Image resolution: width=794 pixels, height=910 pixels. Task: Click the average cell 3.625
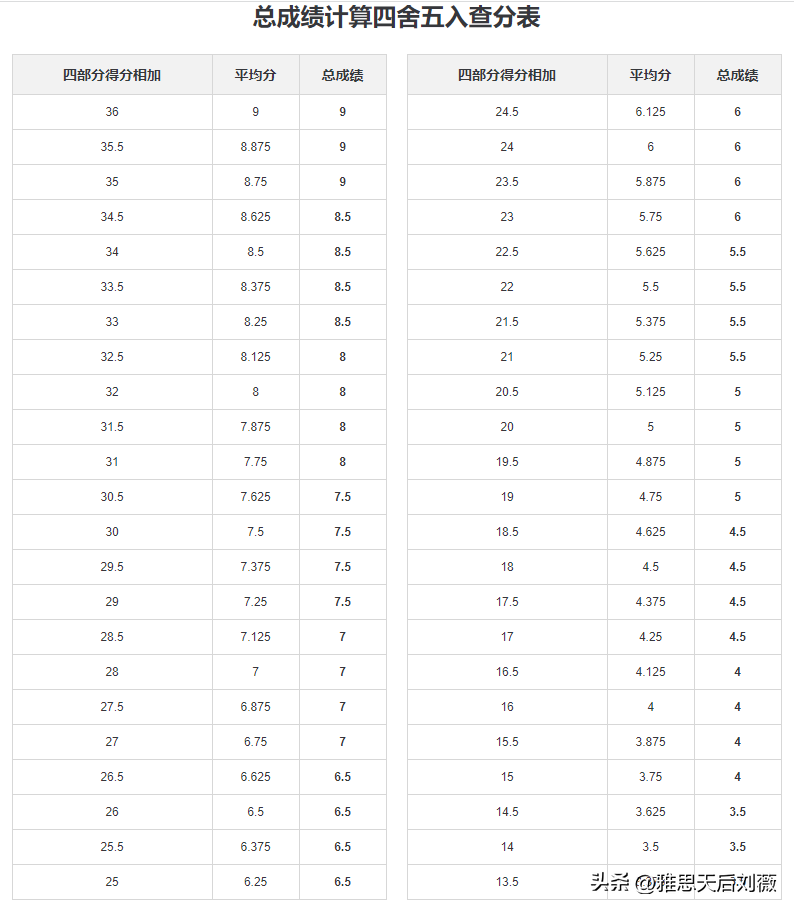coord(650,812)
